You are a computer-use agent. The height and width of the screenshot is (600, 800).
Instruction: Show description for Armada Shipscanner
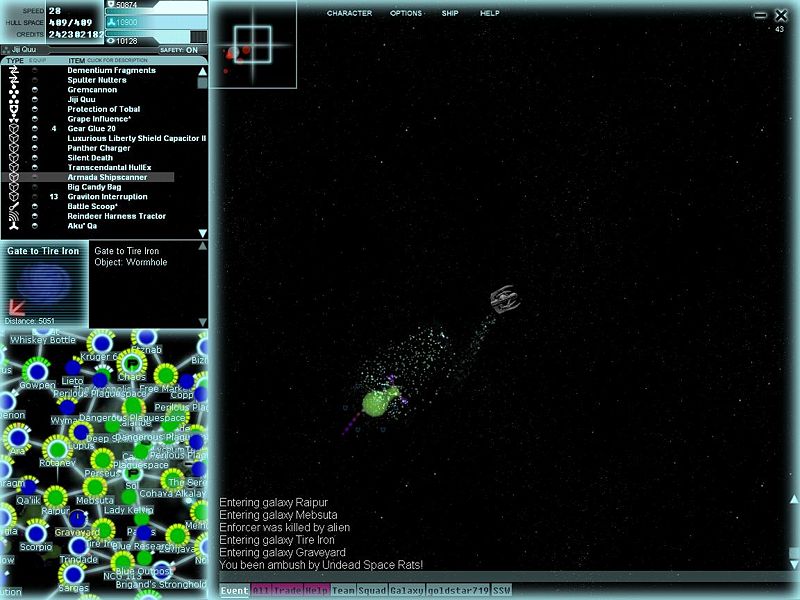click(x=107, y=177)
